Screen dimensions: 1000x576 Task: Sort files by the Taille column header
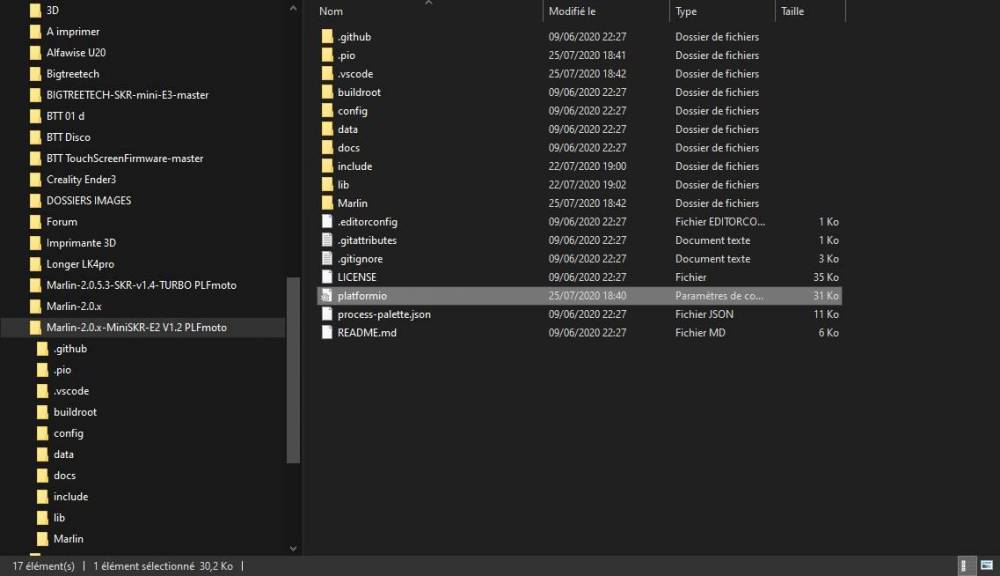click(x=792, y=11)
